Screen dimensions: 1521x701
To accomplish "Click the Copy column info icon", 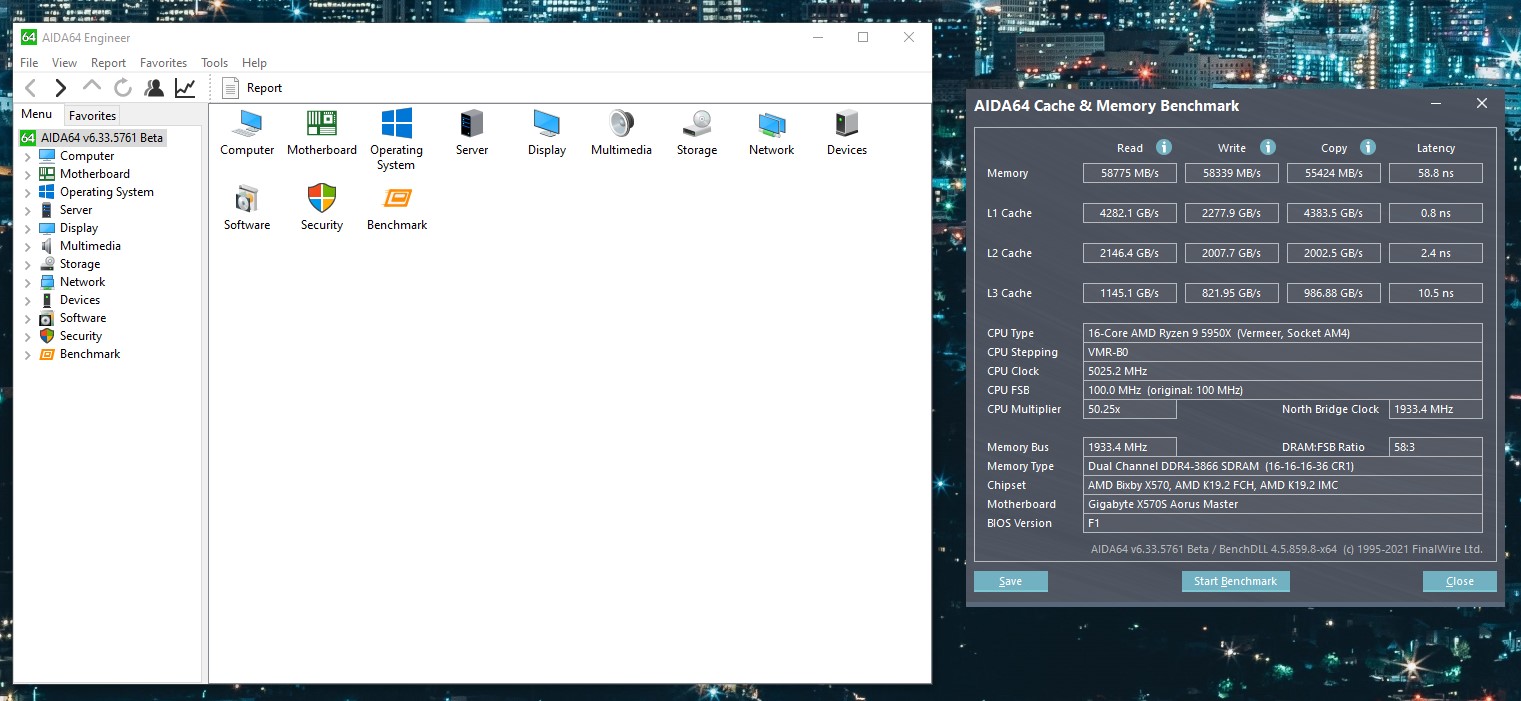I will click(x=1367, y=148).
